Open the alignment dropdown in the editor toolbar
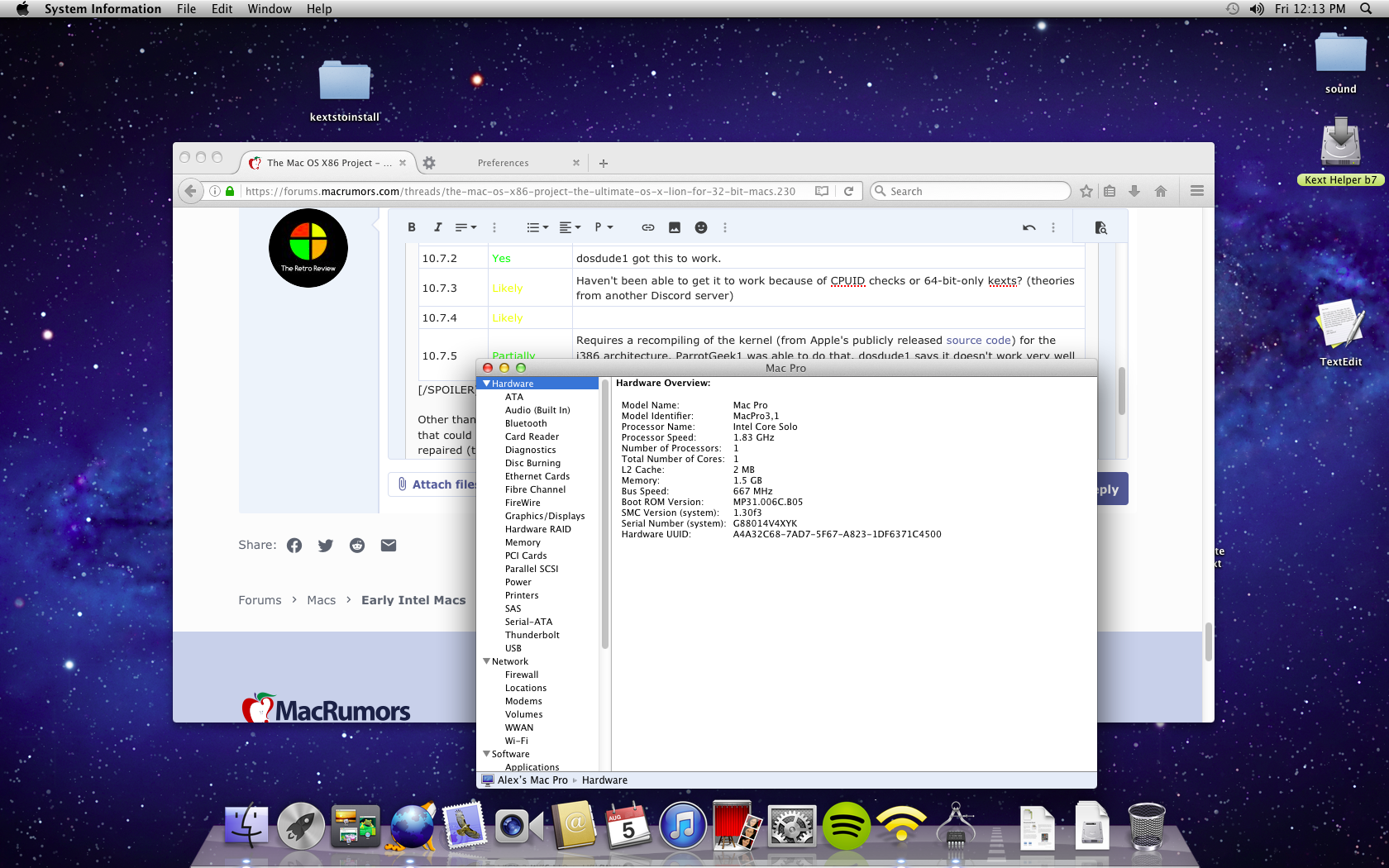The image size is (1389, 868). pyautogui.click(x=570, y=227)
